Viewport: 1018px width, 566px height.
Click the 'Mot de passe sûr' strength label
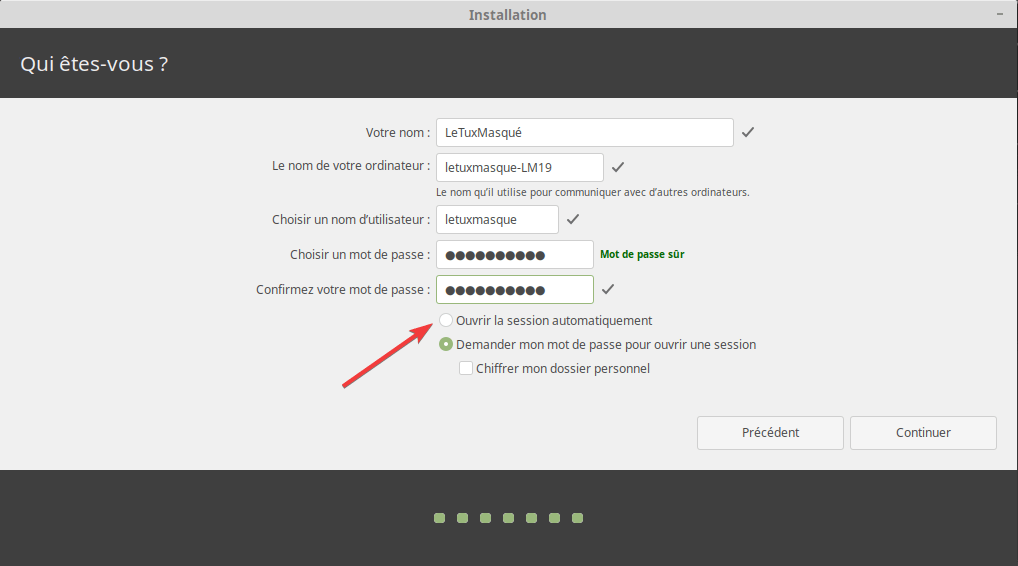(x=642, y=254)
